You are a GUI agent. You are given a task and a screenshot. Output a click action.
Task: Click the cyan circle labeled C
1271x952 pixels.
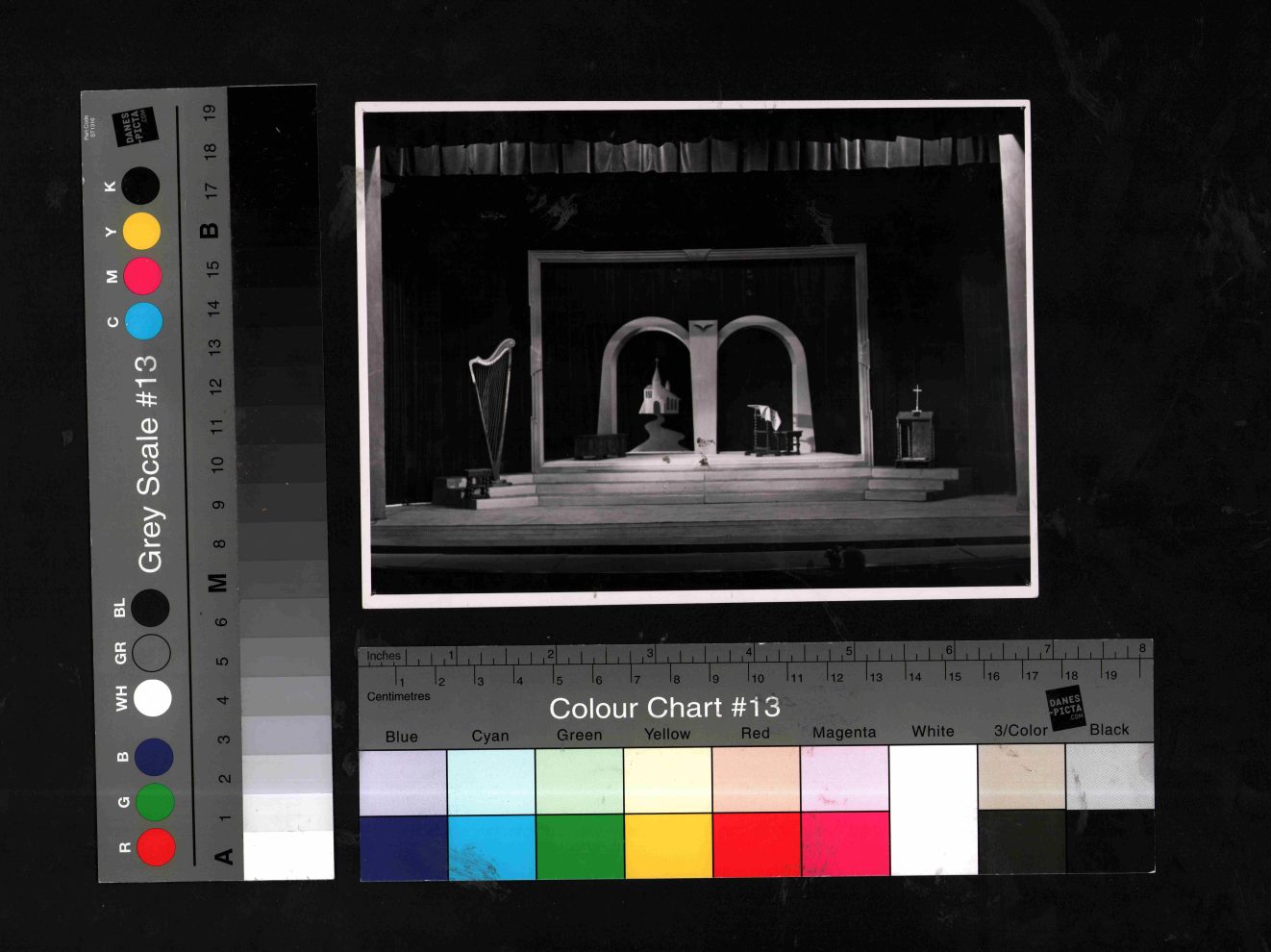(143, 320)
